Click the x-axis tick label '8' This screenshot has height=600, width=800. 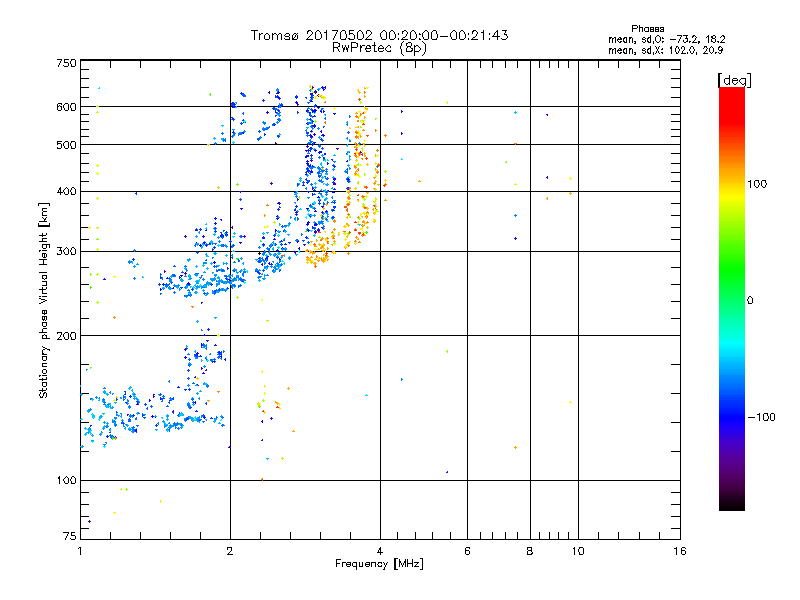point(530,551)
